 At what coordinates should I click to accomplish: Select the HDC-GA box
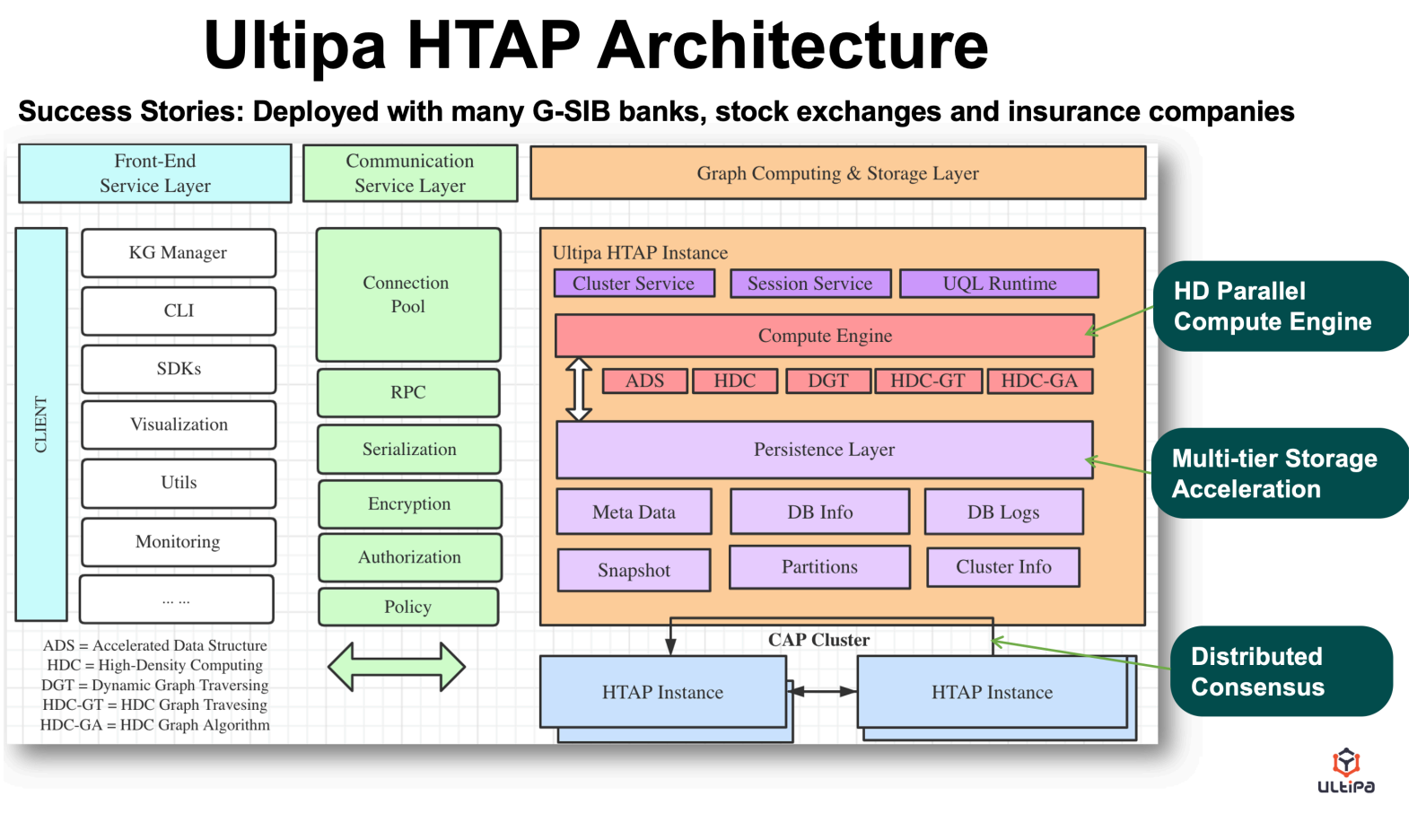[1040, 381]
